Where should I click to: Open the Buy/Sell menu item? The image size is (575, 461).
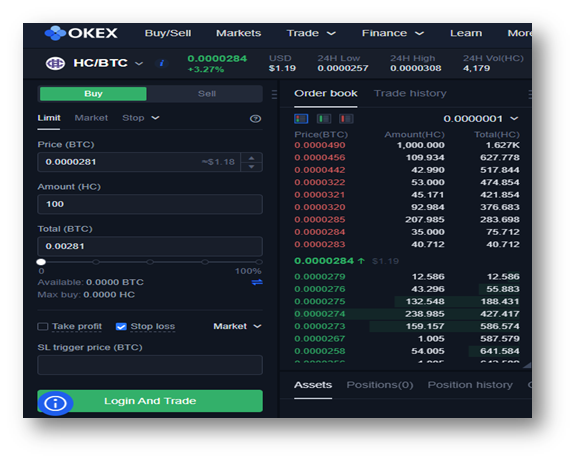(x=168, y=33)
